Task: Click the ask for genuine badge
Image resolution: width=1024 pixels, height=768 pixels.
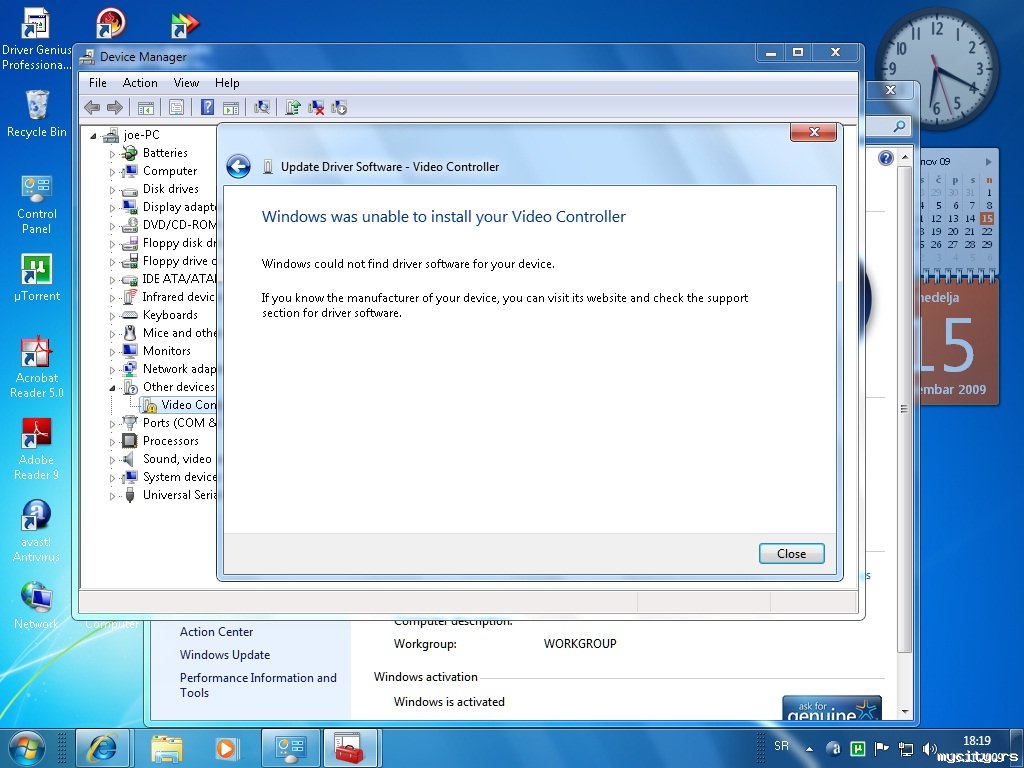Action: [x=831, y=708]
